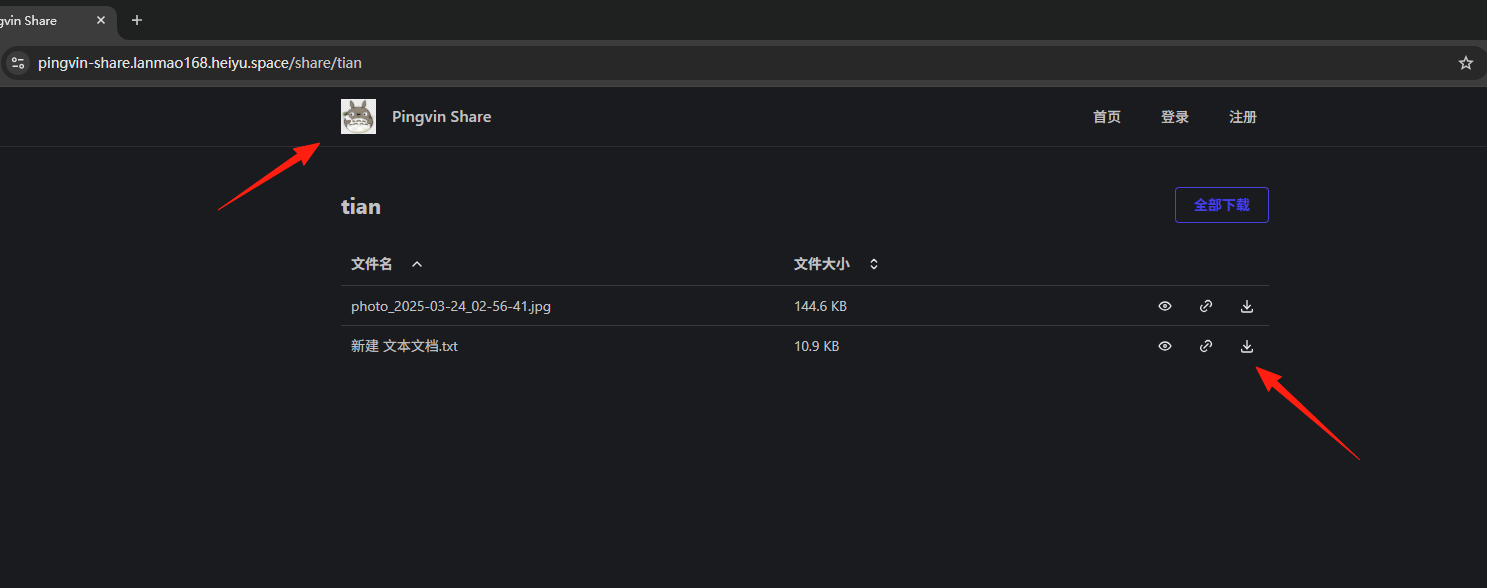The width and height of the screenshot is (1487, 588).
Task: Preview photo_2025-03-24_02-56-41.jpg with eye icon
Action: (x=1165, y=306)
